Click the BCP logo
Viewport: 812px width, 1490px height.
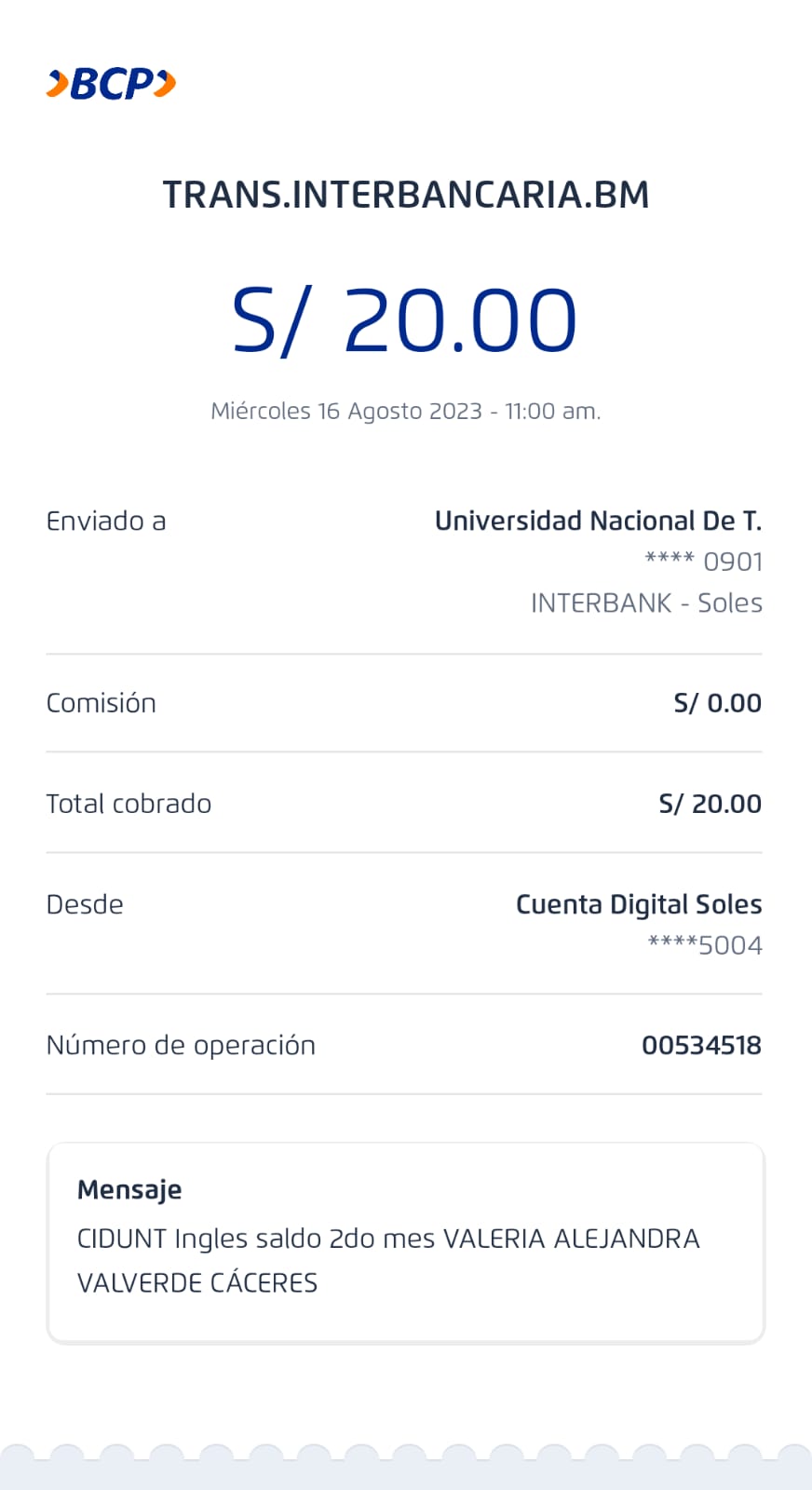click(x=112, y=84)
